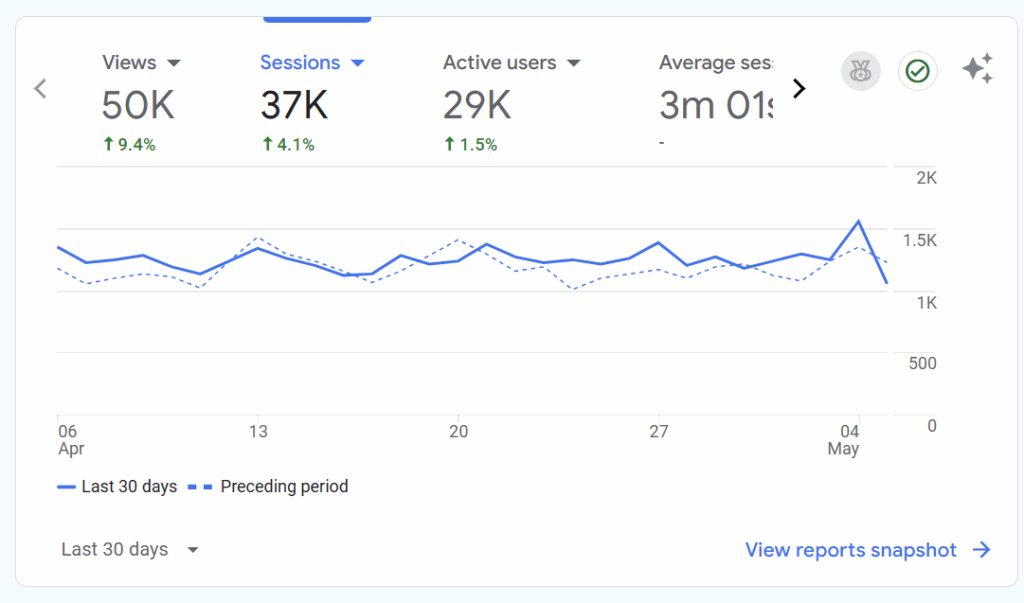The height and width of the screenshot is (603, 1024).
Task: Click the 20 date label on the axis
Action: click(x=458, y=432)
